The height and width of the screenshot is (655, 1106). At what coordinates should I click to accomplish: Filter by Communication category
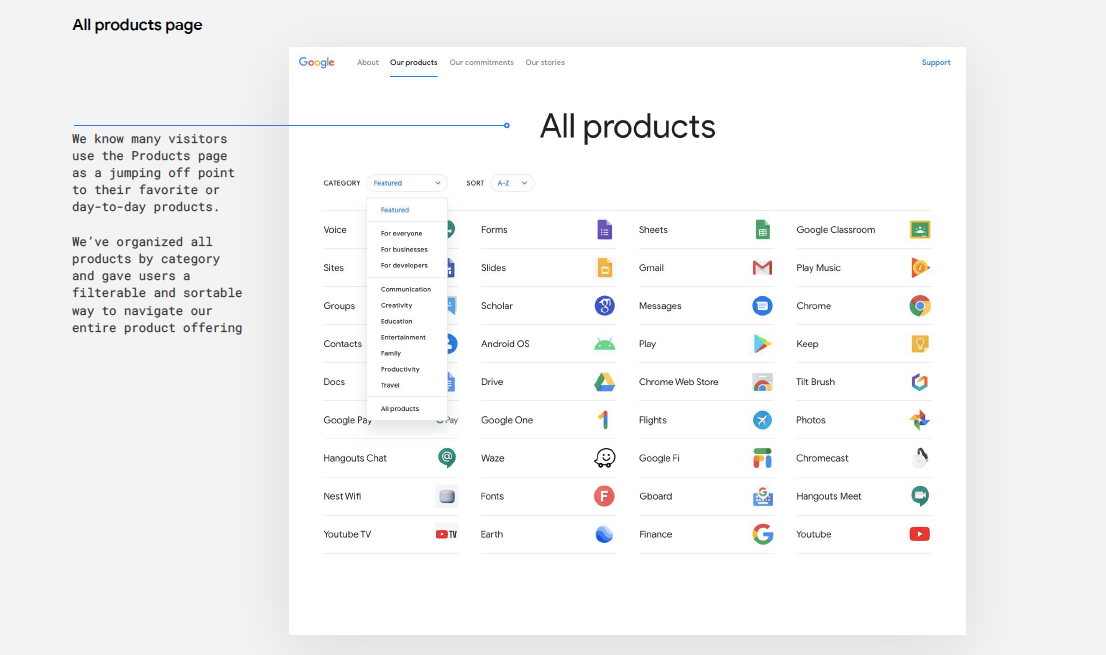[406, 290]
